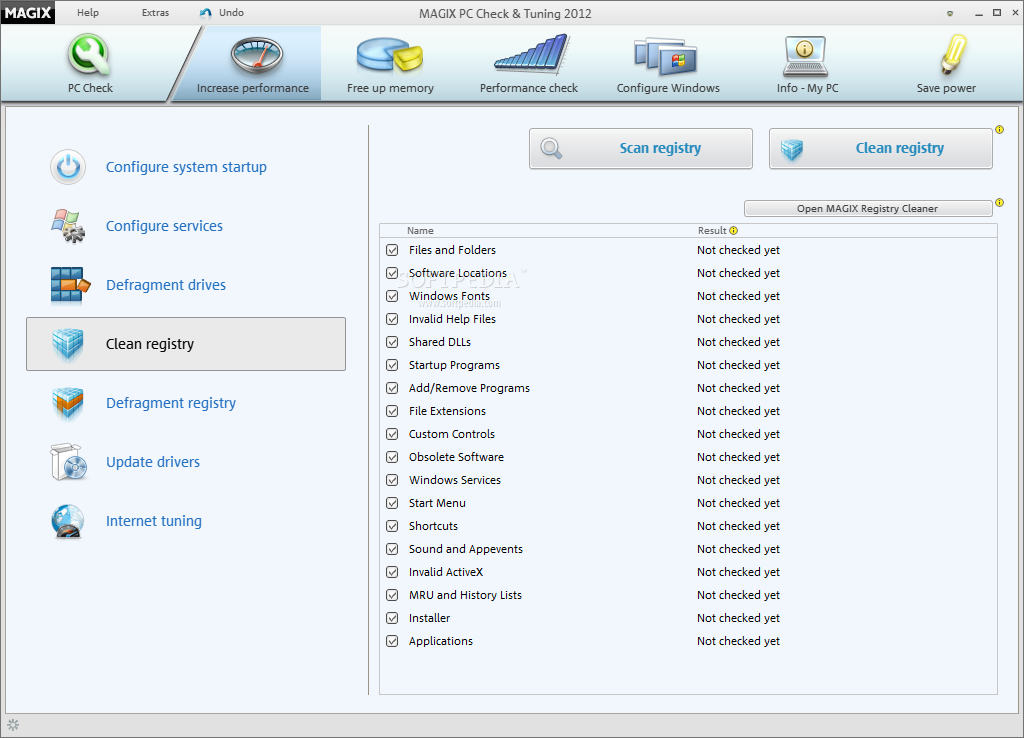The image size is (1024, 738).
Task: Uncheck the Sound and Appevents checkbox
Action: [392, 549]
